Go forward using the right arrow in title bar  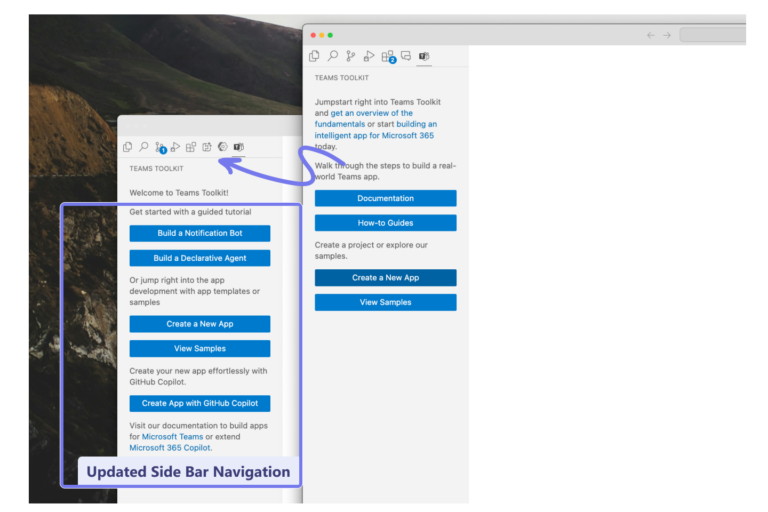point(667,35)
